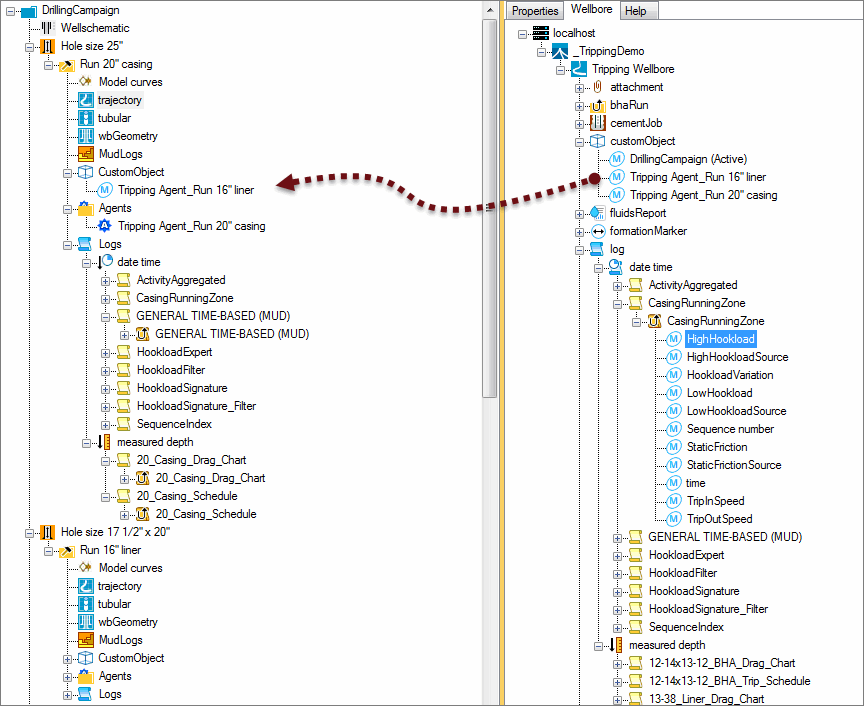864x706 pixels.
Task: Select Tripping Agent_Run 16" liner in Wellbore tree
Action: point(698,177)
